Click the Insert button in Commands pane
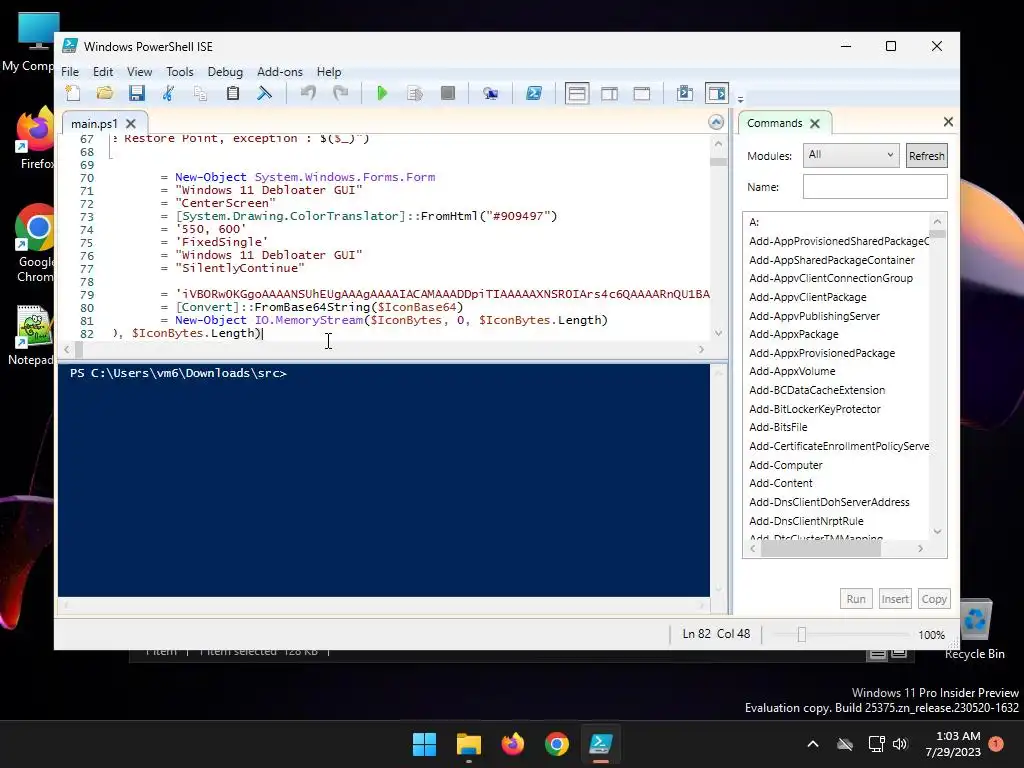This screenshot has width=1024, height=768. click(895, 599)
